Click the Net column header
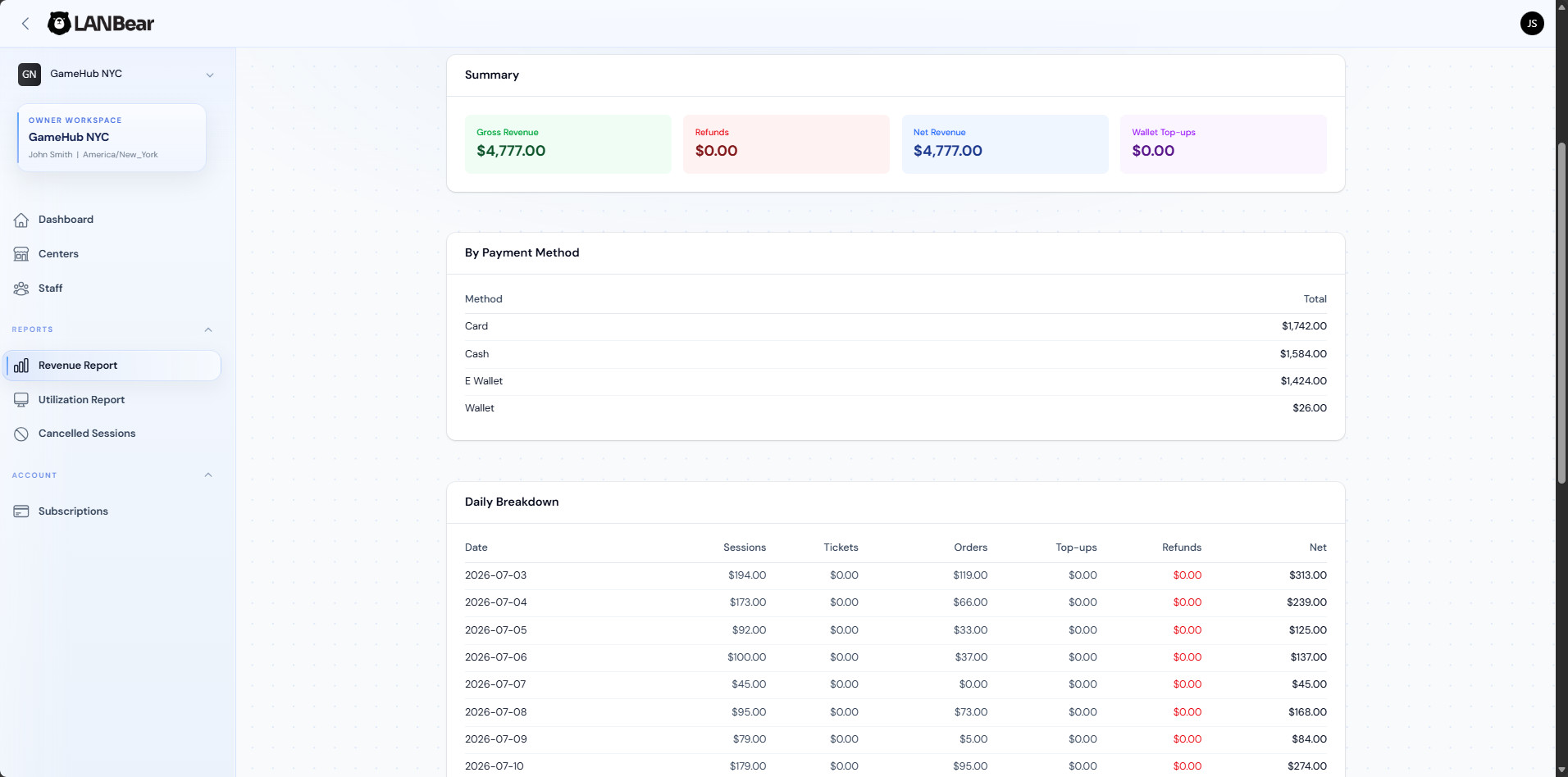This screenshot has width=1568, height=777. click(x=1318, y=548)
